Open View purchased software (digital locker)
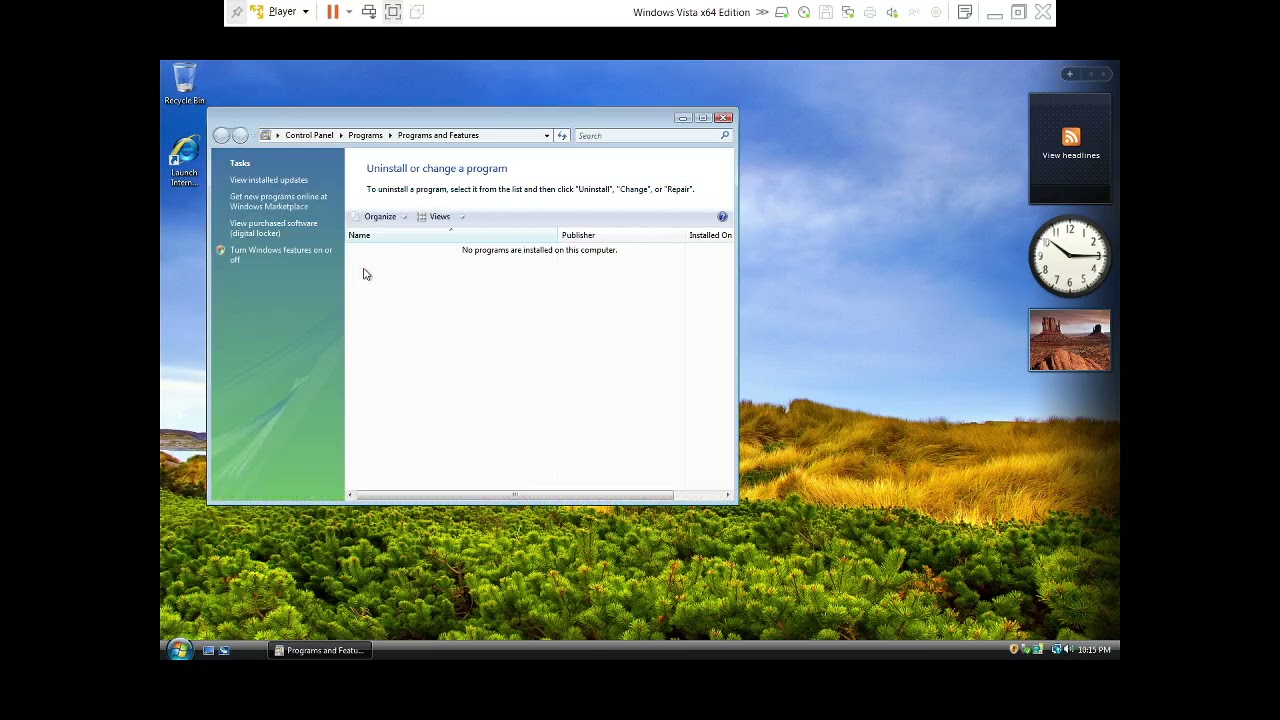 tap(273, 228)
